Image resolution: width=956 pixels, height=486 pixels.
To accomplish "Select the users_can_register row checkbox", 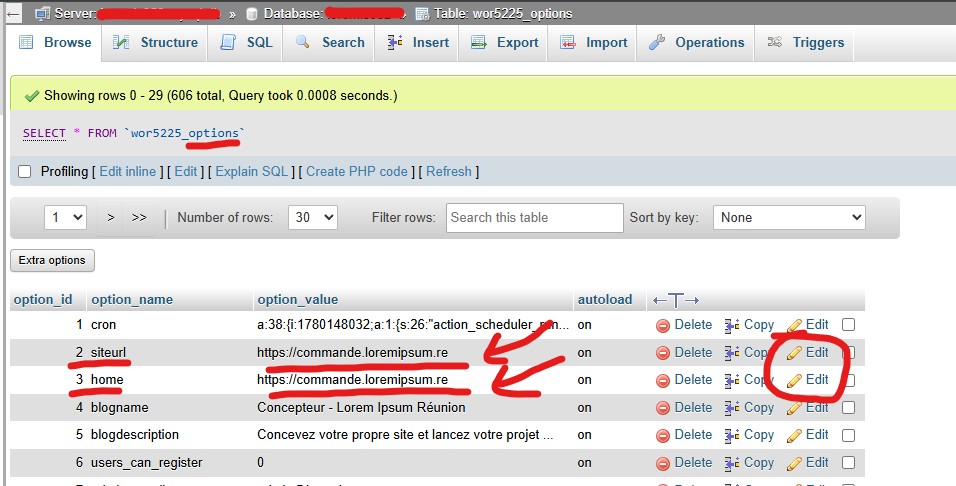I will coord(848,463).
